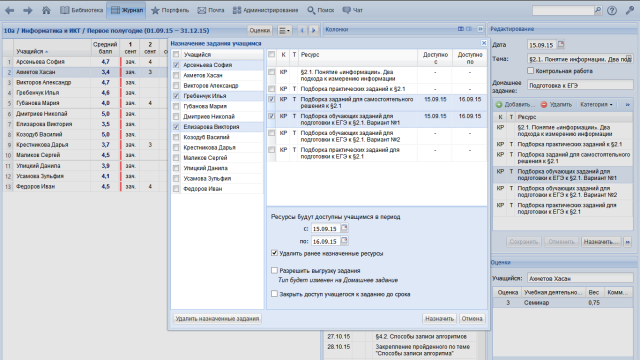Click the Назначить button in the dialog
This screenshot has width=640, height=360.
click(439, 318)
